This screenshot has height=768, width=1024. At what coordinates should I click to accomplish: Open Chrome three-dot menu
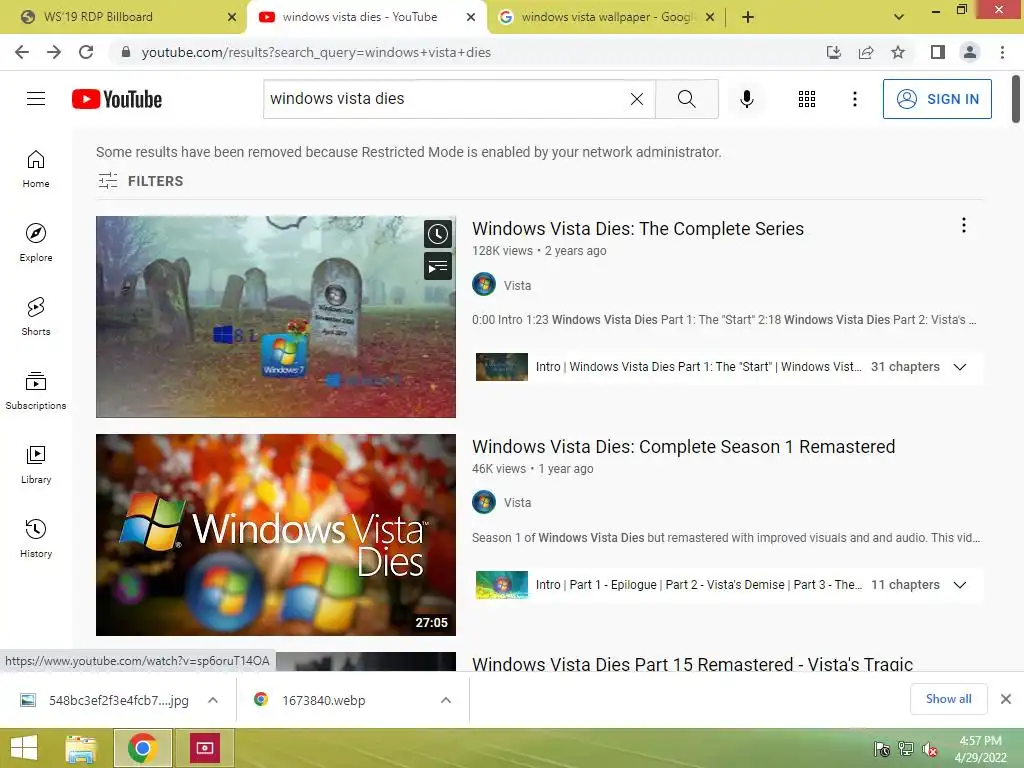tap(1002, 52)
